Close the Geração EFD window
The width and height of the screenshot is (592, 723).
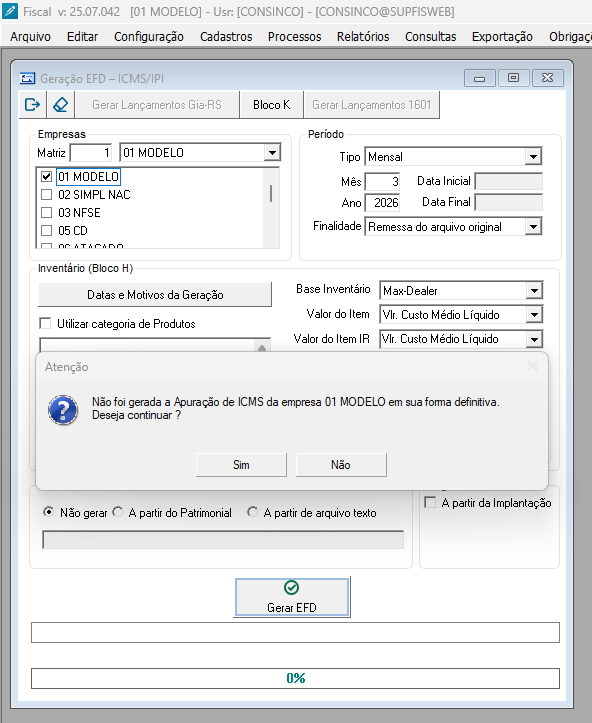[548, 78]
